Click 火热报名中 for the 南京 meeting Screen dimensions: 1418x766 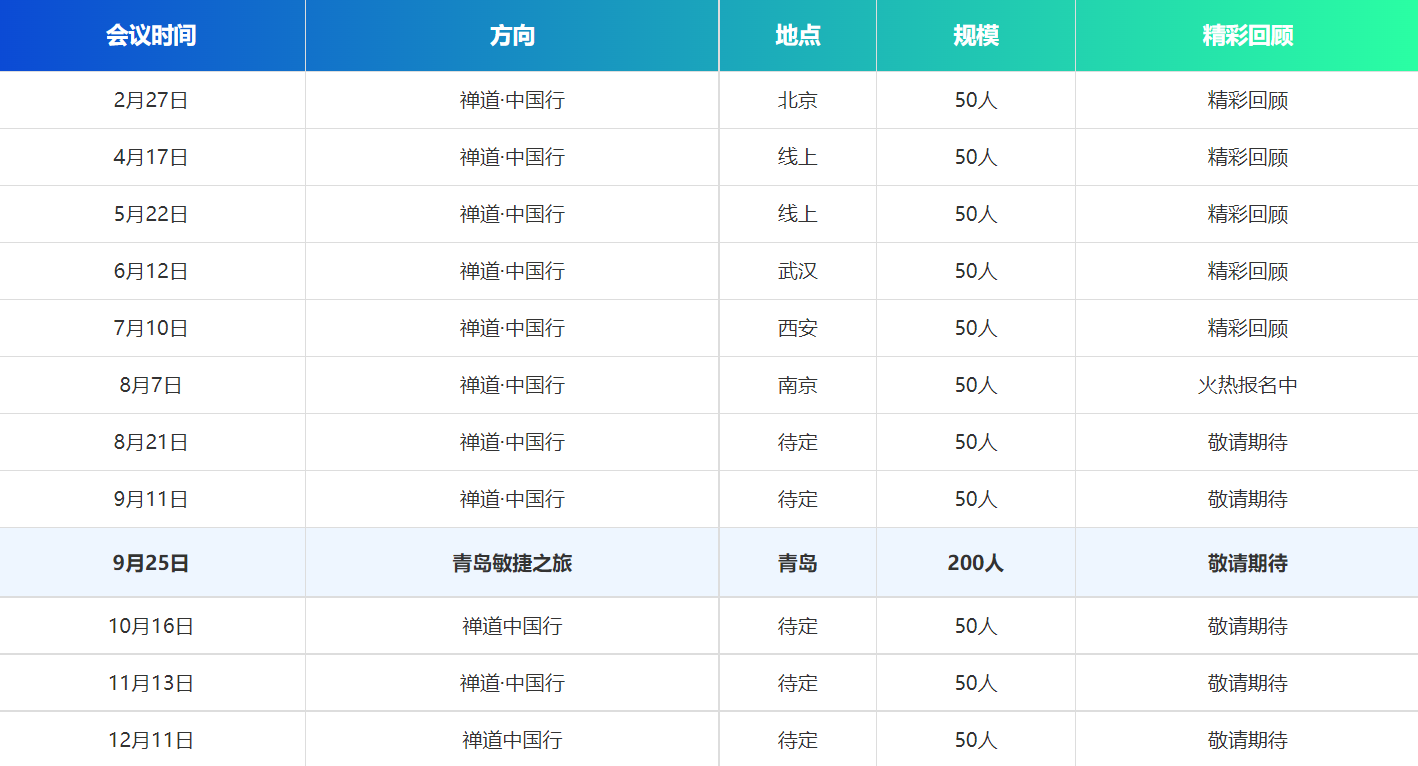click(x=1247, y=385)
